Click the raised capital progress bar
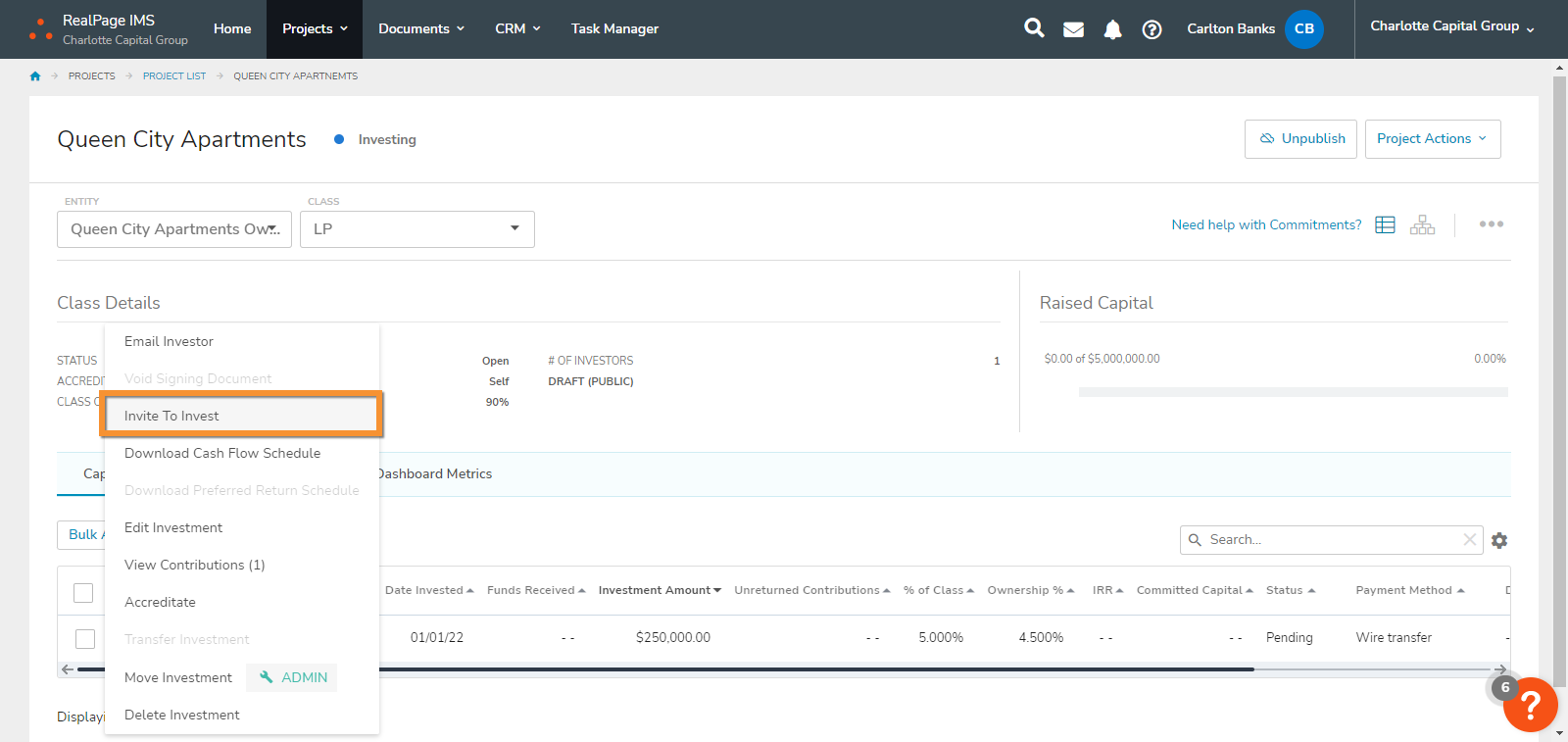 point(1293,392)
